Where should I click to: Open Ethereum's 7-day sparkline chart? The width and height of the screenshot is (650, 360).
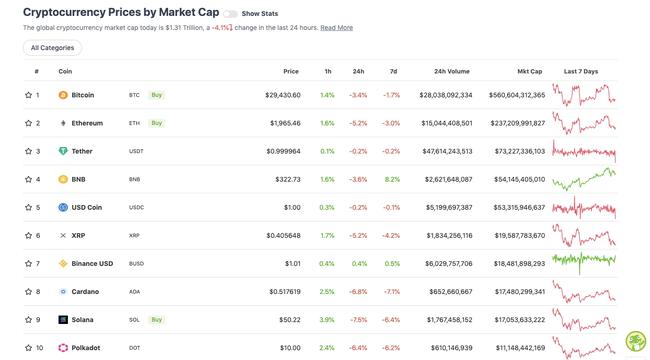[584, 123]
